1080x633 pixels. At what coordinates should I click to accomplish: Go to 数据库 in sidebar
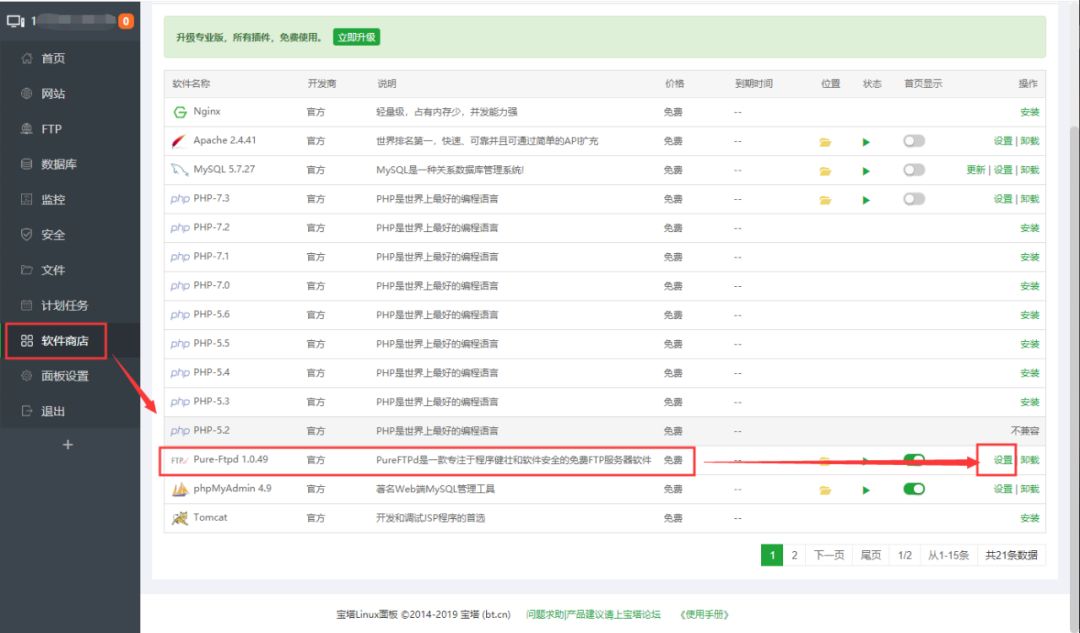click(x=58, y=164)
